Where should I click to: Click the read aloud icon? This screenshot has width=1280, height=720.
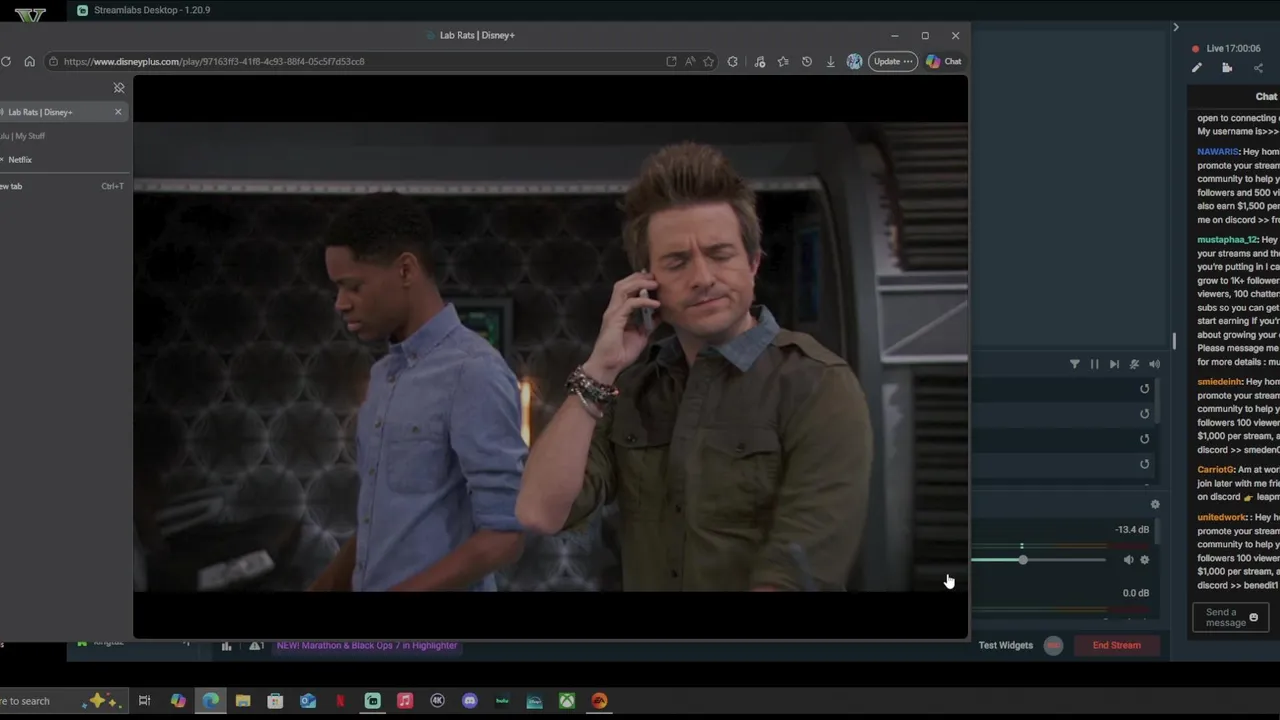pyautogui.click(x=690, y=61)
